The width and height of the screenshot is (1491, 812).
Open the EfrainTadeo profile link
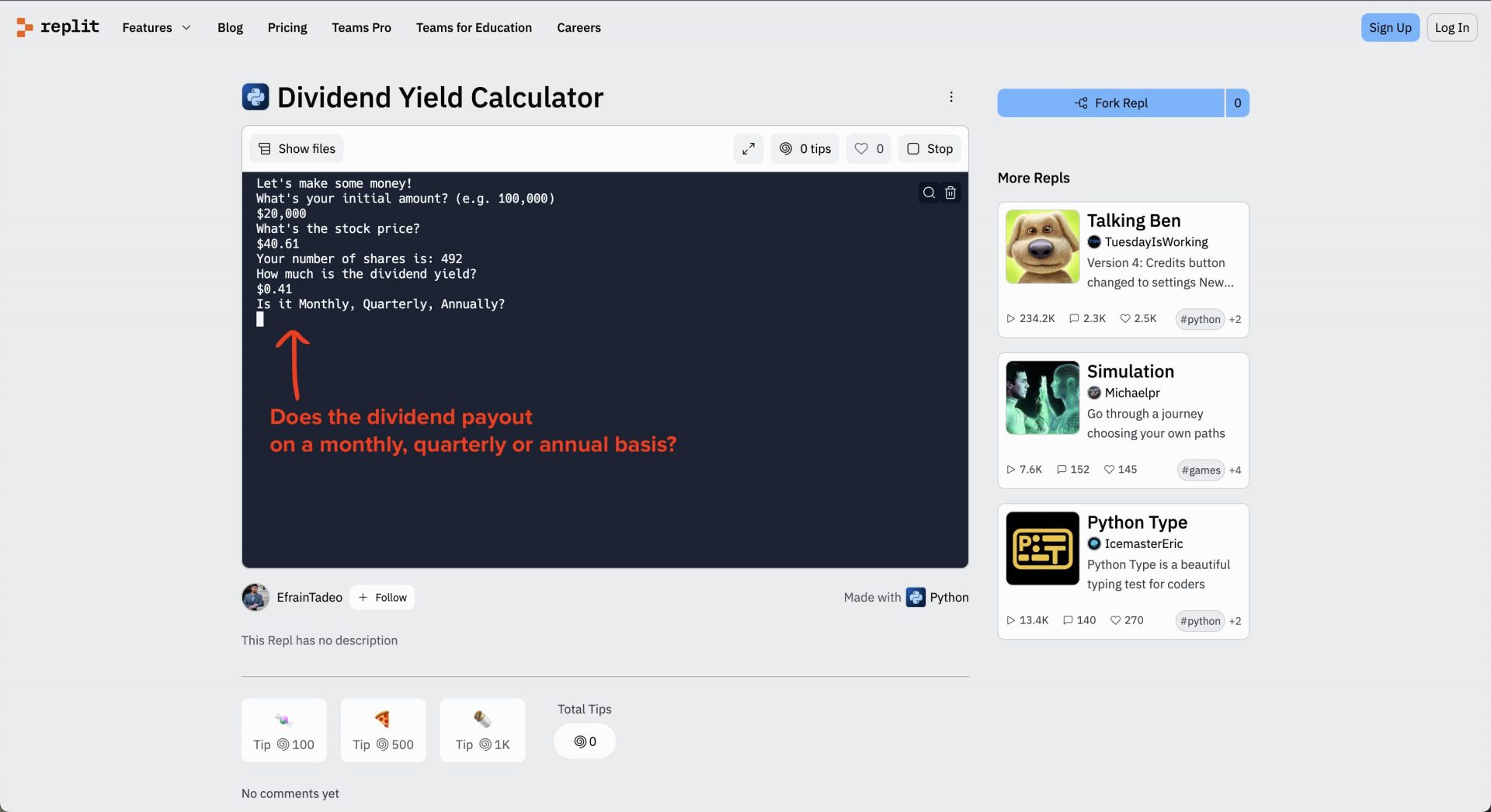tap(309, 597)
